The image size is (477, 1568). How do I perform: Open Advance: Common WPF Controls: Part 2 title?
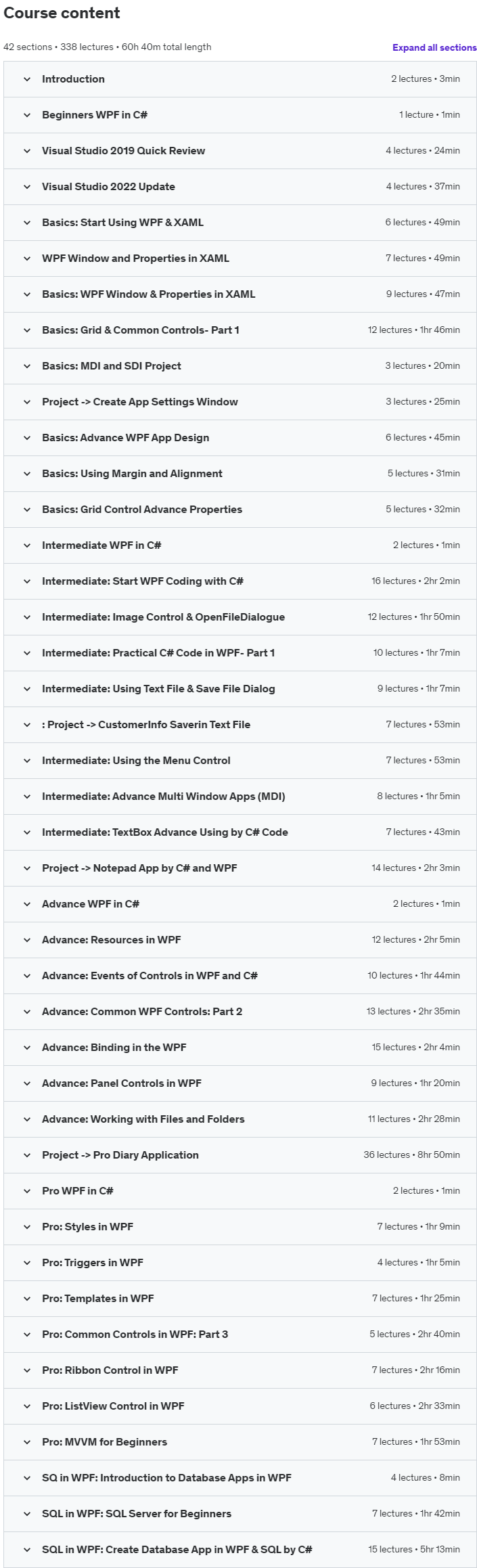coord(142,1012)
